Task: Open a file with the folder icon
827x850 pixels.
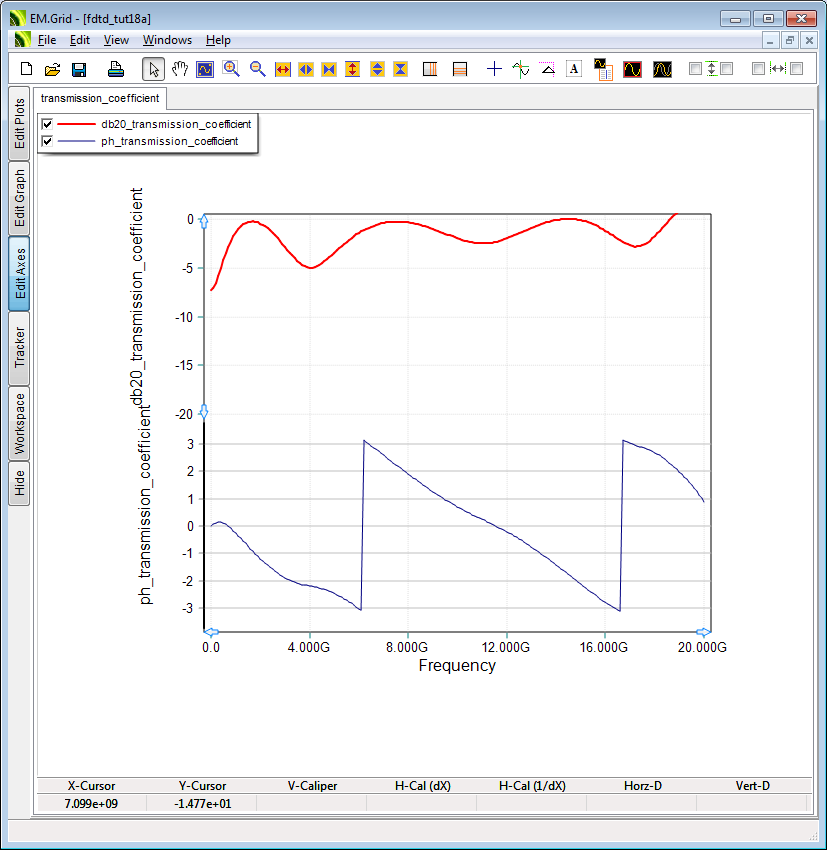Action: point(53,69)
